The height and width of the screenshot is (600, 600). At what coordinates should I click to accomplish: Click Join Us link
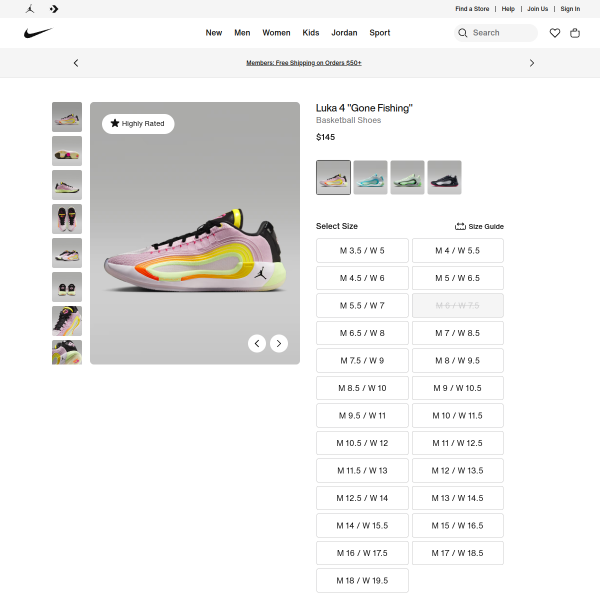(538, 9)
